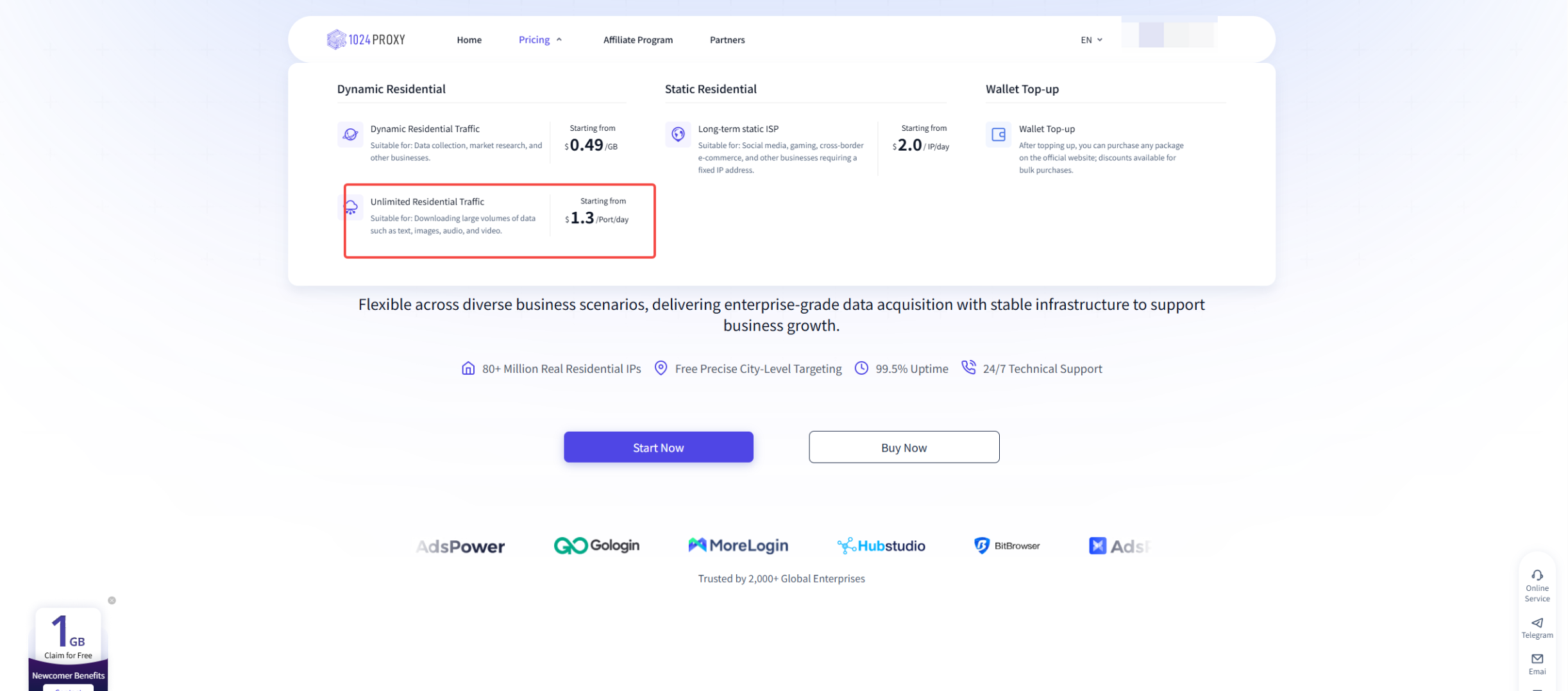Image resolution: width=1568 pixels, height=691 pixels.
Task: Collapse the Pricing dropdown menu
Action: [x=540, y=40]
